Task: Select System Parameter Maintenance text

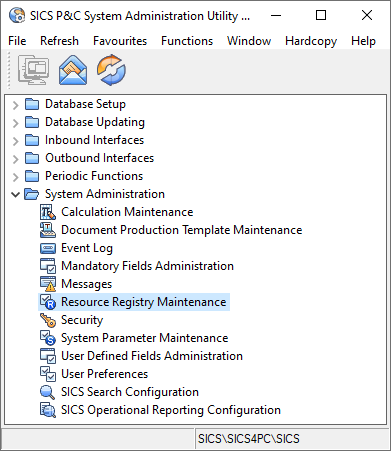Action: click(145, 338)
